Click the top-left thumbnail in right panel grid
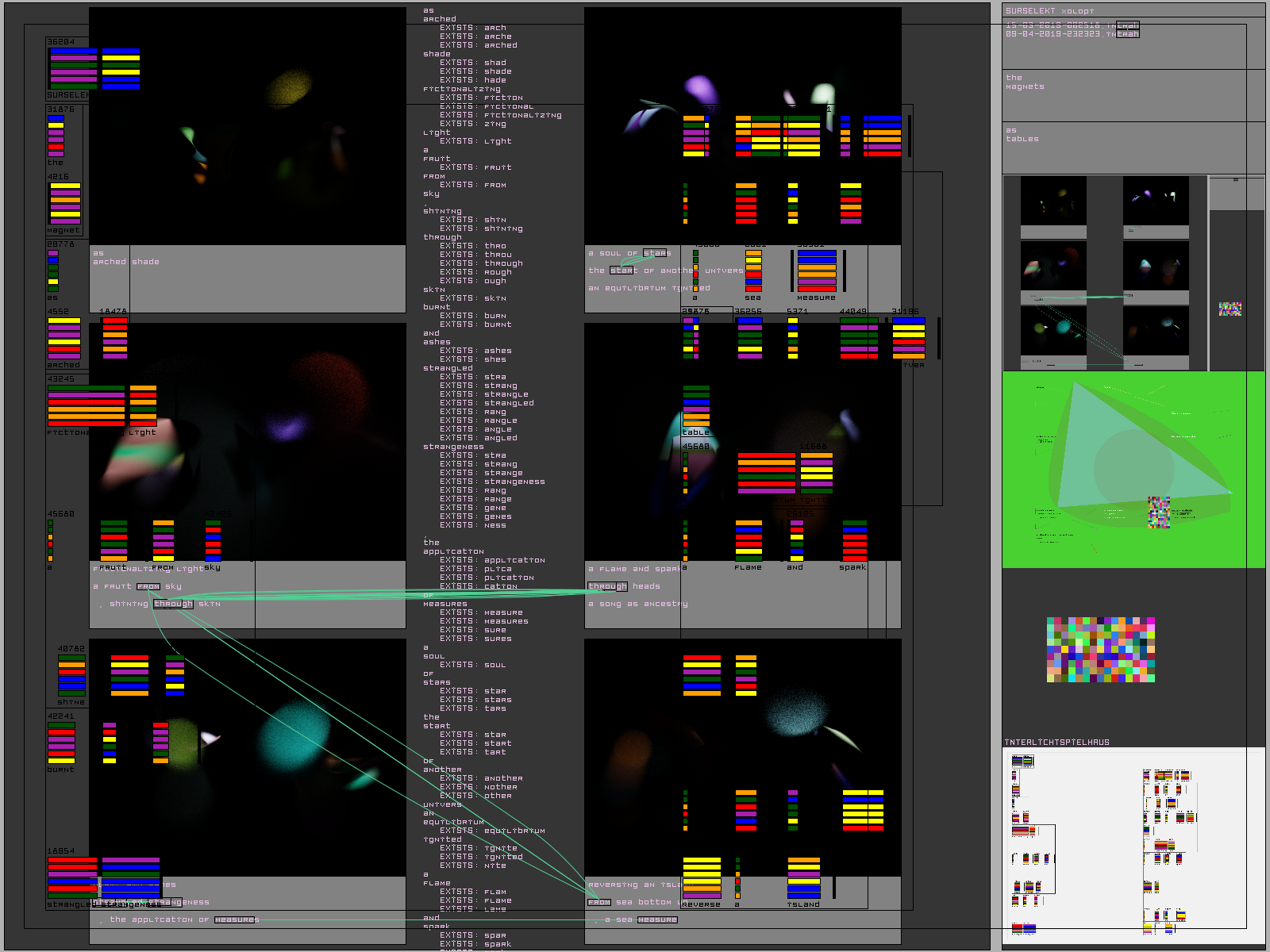1270x952 pixels. click(x=1053, y=202)
